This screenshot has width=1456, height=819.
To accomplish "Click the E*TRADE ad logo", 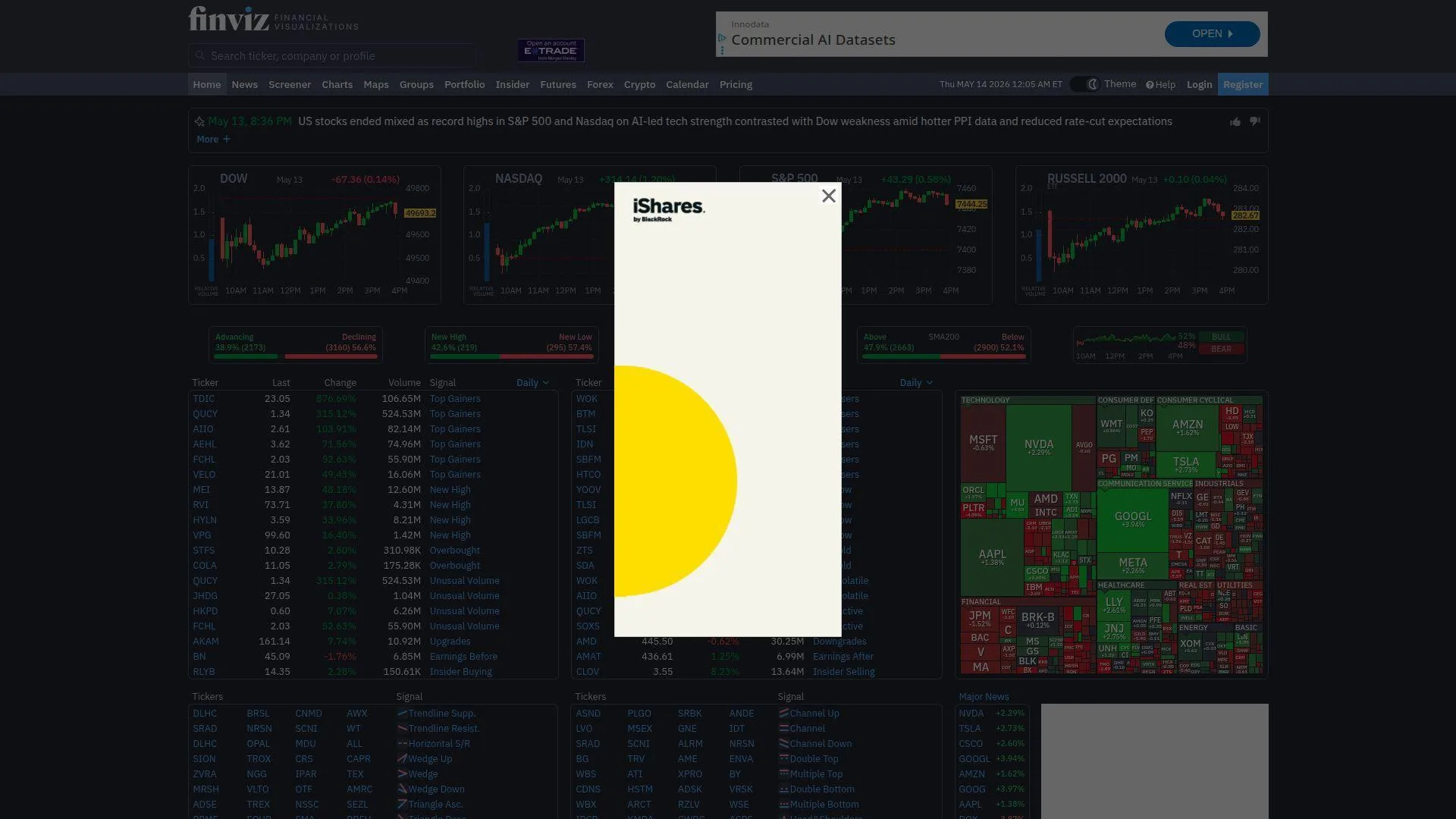I will (551, 50).
